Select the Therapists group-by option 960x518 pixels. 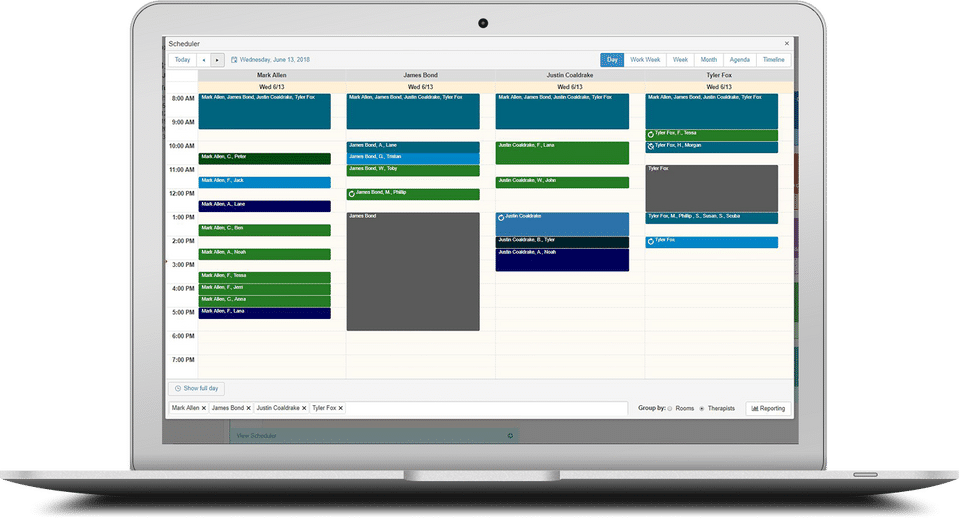point(702,408)
